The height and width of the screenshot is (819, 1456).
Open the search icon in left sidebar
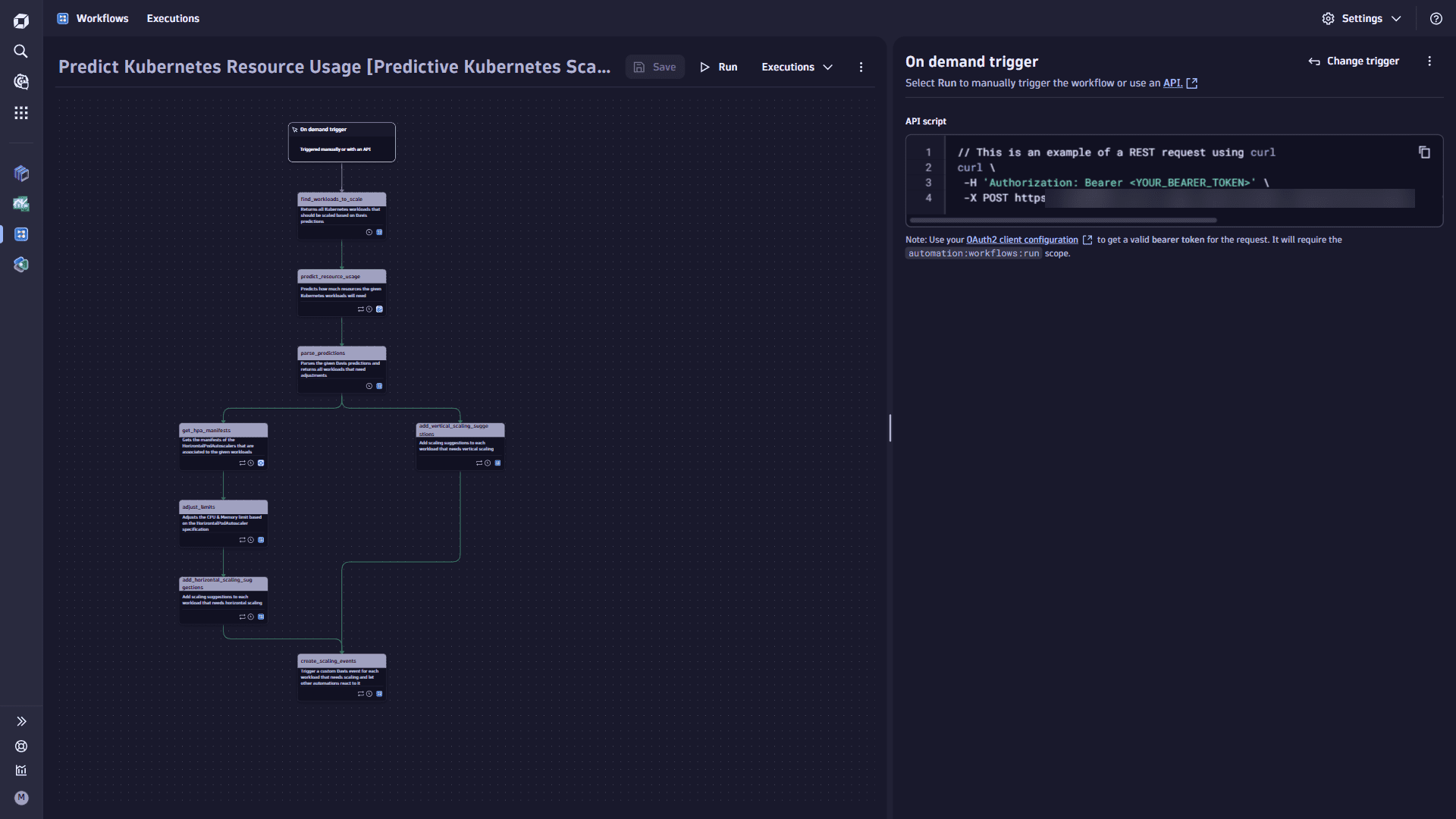tap(21, 52)
